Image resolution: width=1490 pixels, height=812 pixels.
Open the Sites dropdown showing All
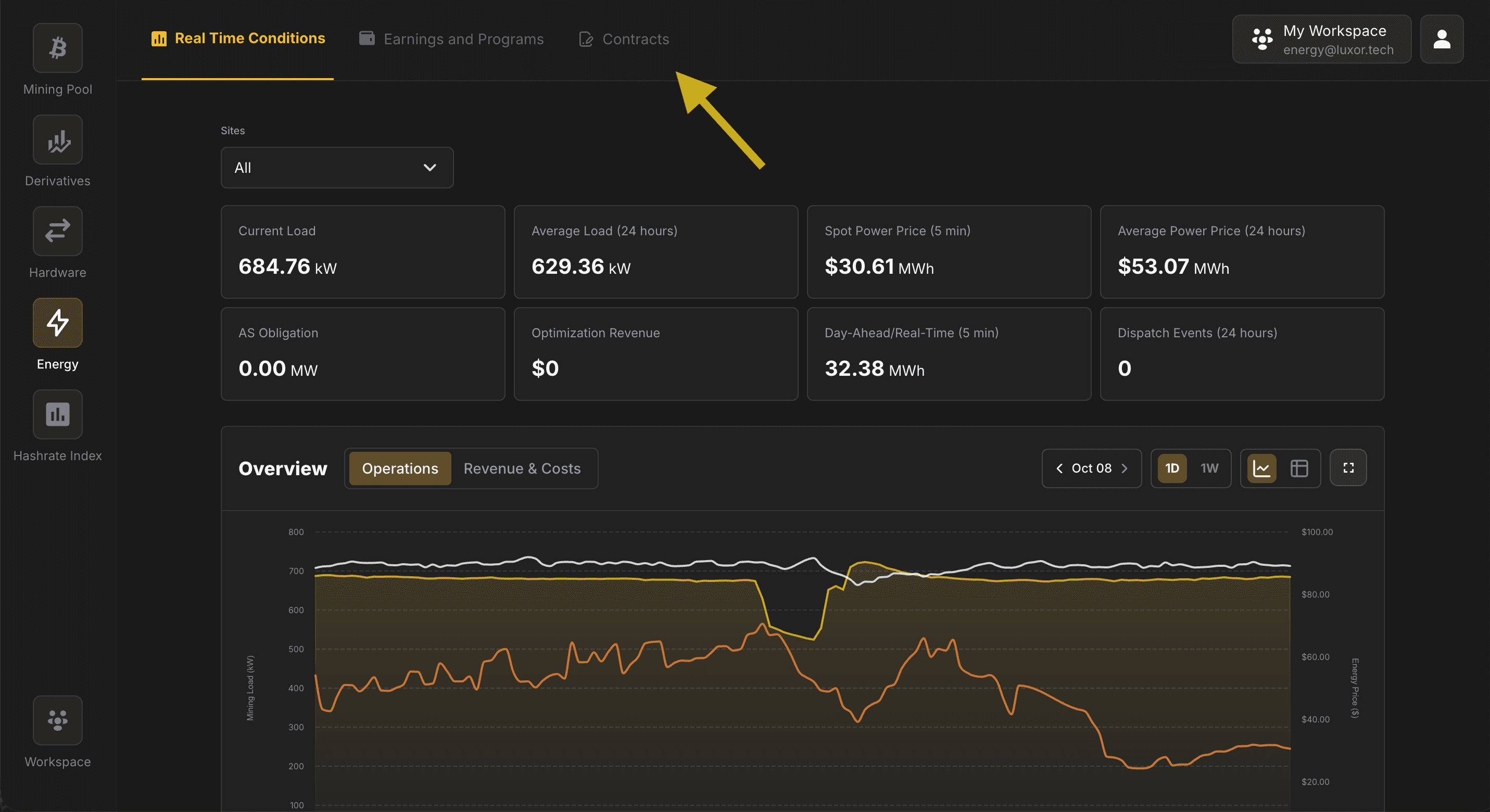(337, 168)
